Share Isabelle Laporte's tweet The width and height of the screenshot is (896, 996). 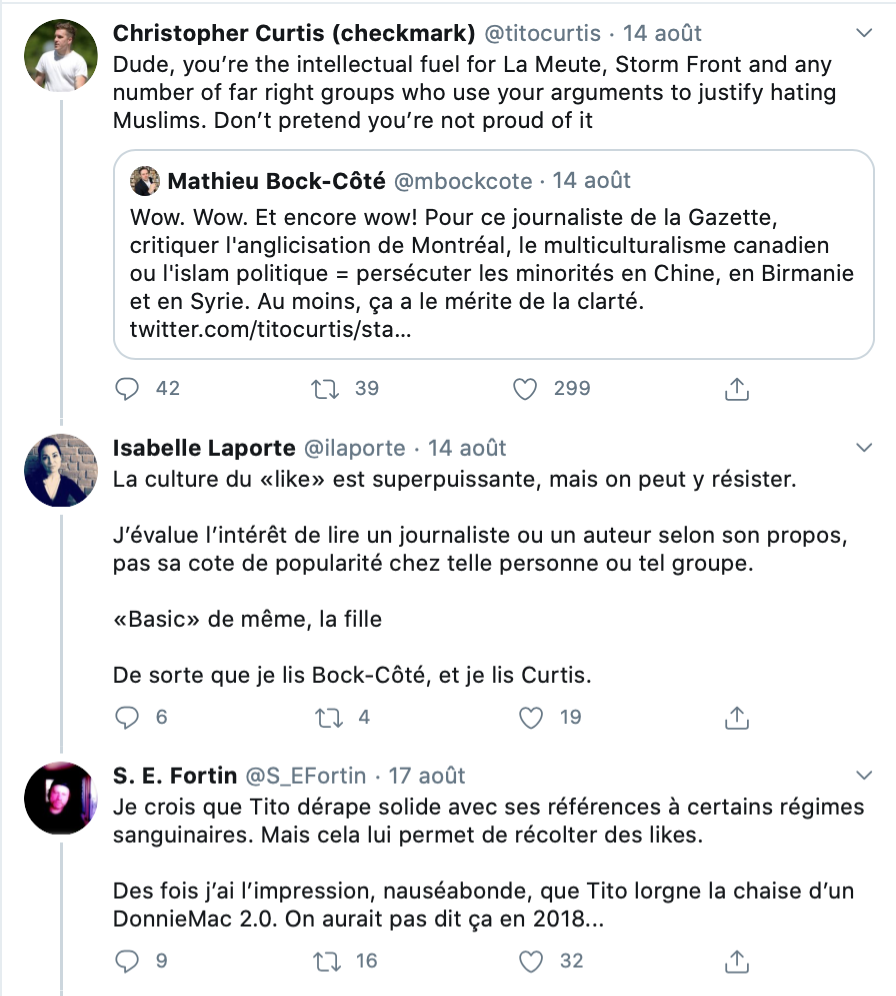tap(736, 717)
